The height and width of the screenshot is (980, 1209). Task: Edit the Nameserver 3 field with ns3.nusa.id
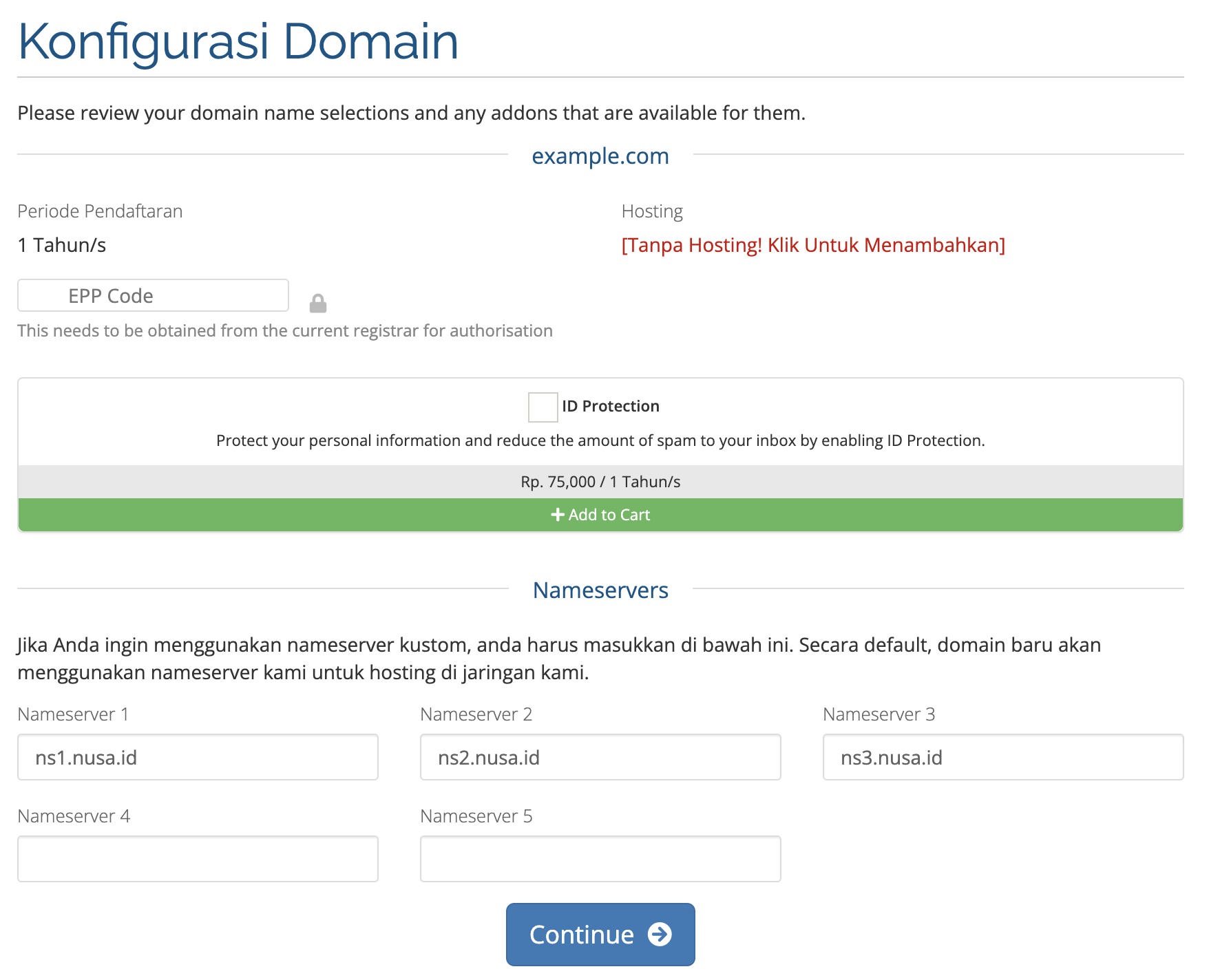point(1002,757)
